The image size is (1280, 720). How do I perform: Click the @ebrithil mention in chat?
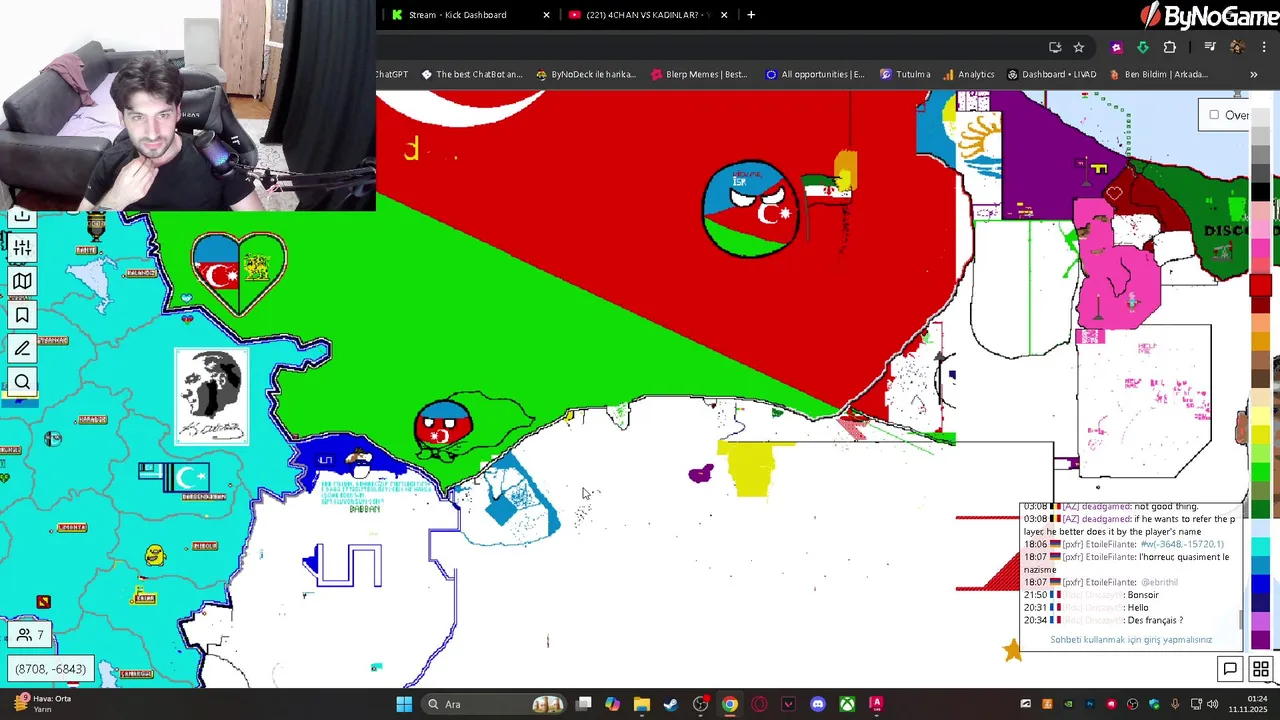(x=1159, y=582)
